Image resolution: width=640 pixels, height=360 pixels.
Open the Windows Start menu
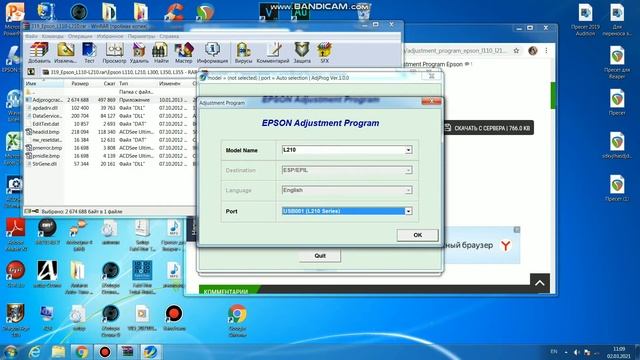click(11, 352)
